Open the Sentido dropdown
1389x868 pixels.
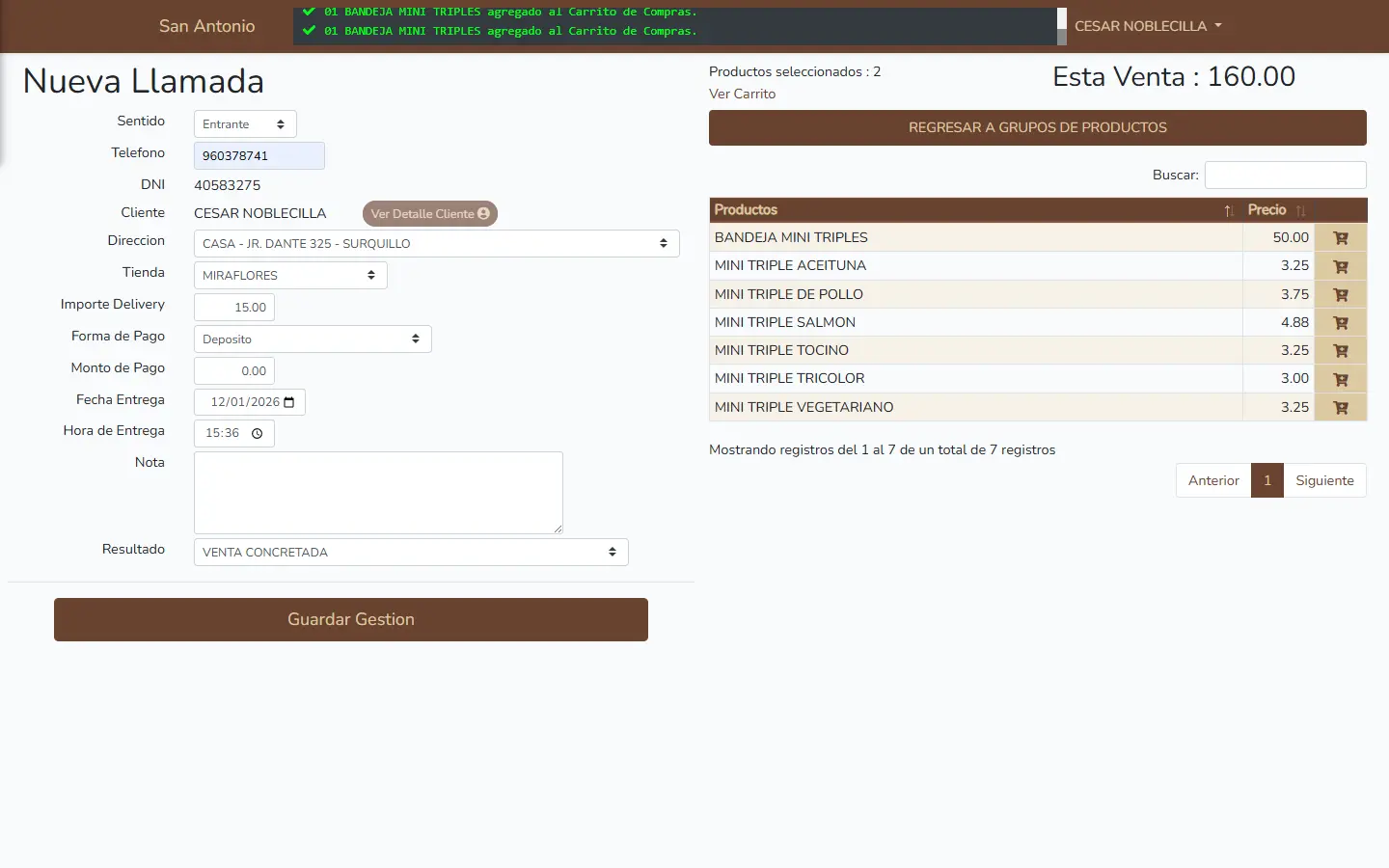point(245,124)
